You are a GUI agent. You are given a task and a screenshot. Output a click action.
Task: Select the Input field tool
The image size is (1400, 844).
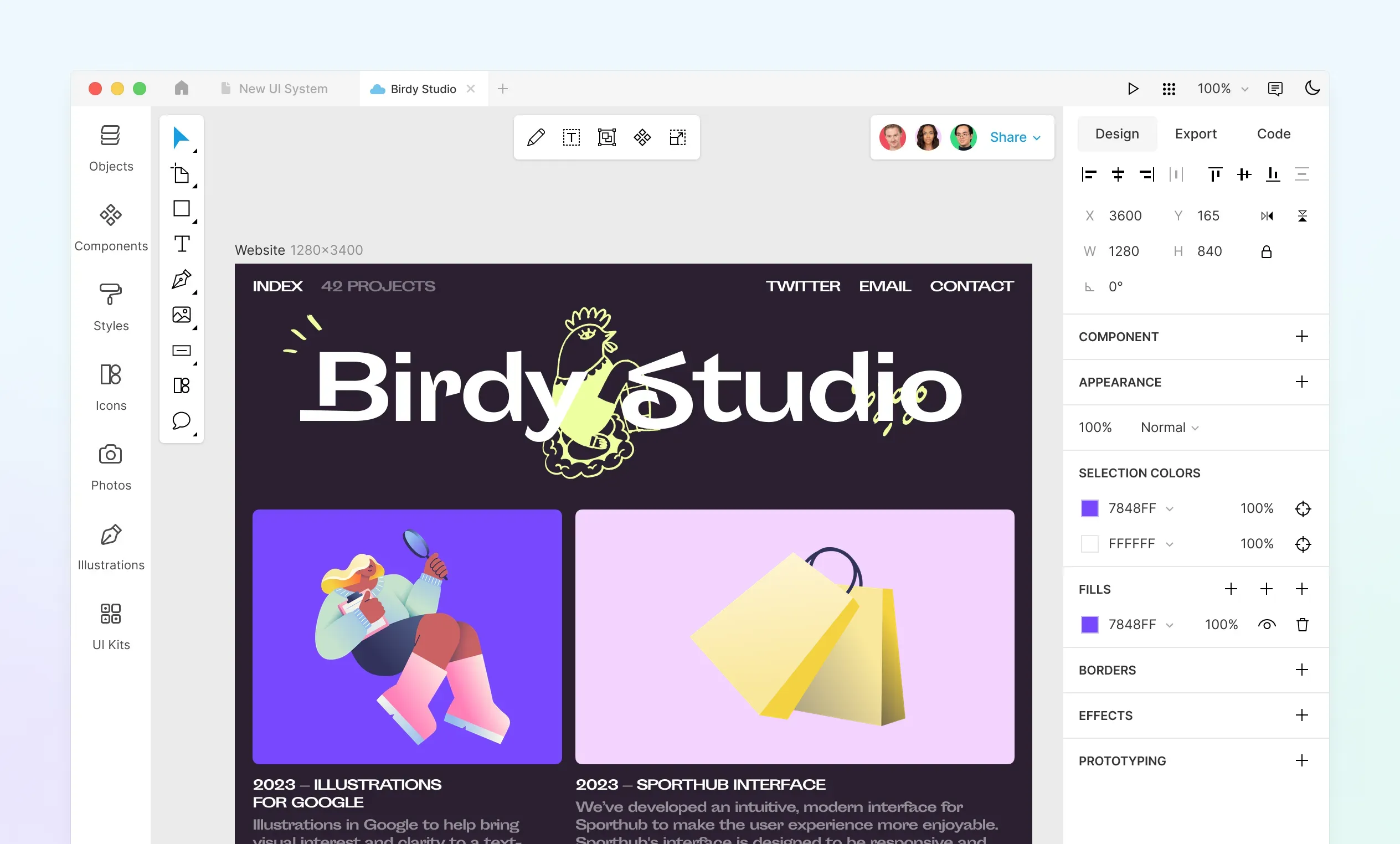[181, 350]
